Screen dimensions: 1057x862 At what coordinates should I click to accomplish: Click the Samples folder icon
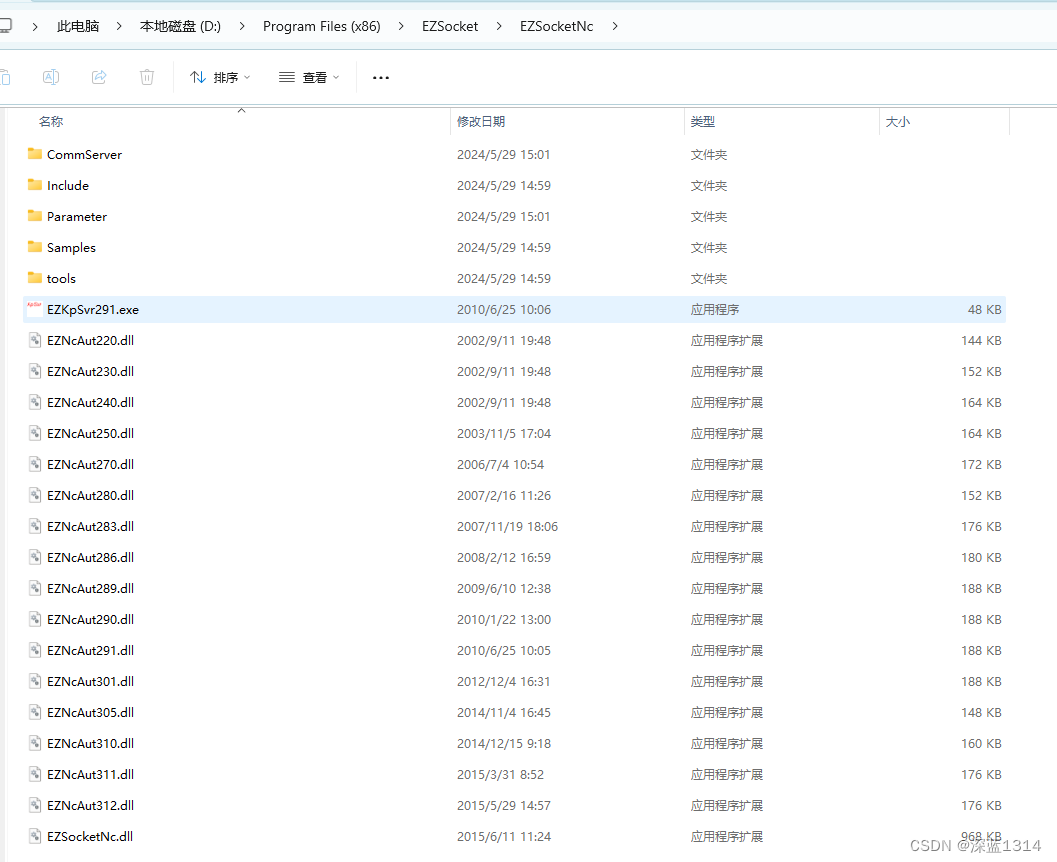coord(35,247)
